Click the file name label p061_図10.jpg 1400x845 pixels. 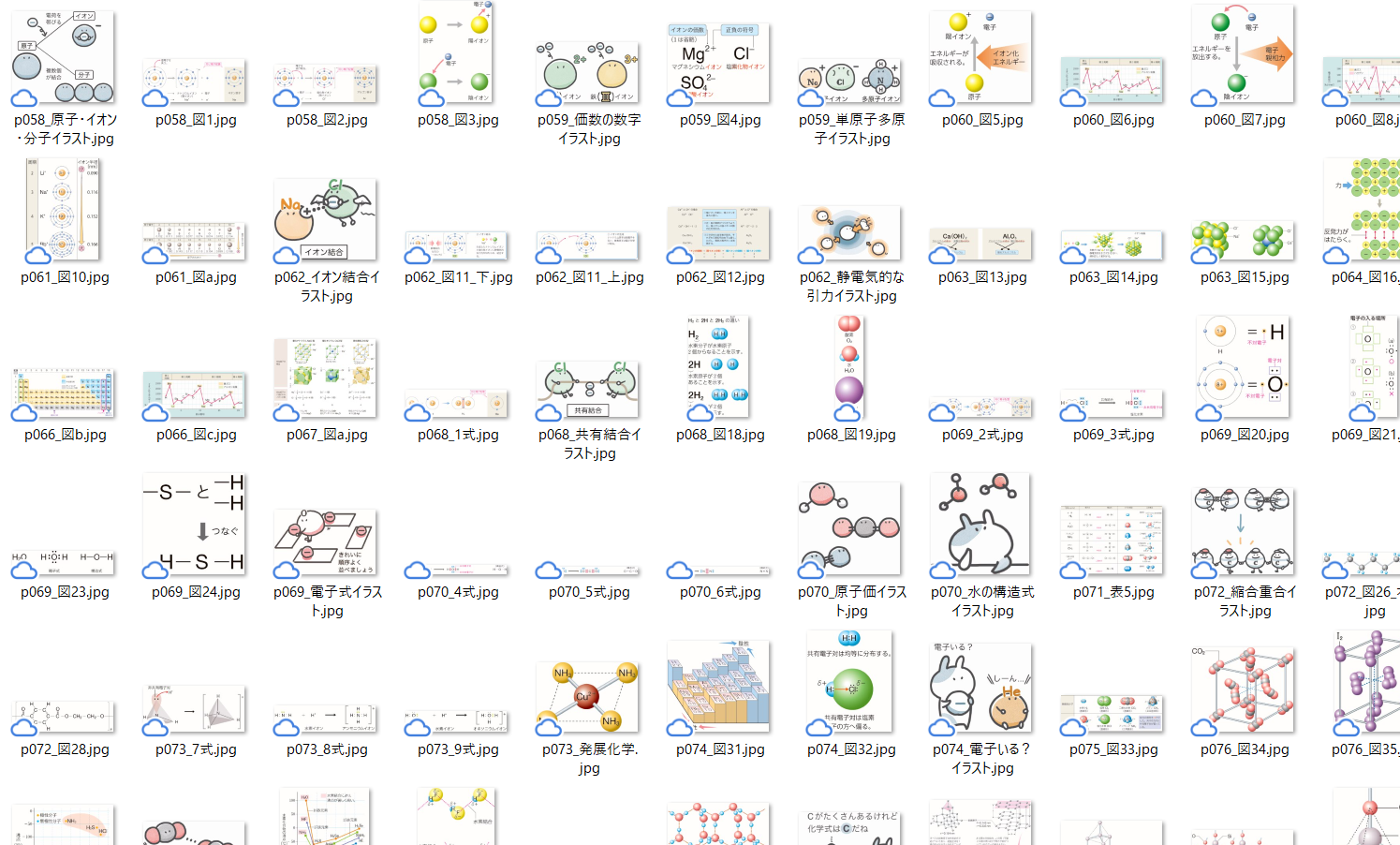tap(65, 277)
